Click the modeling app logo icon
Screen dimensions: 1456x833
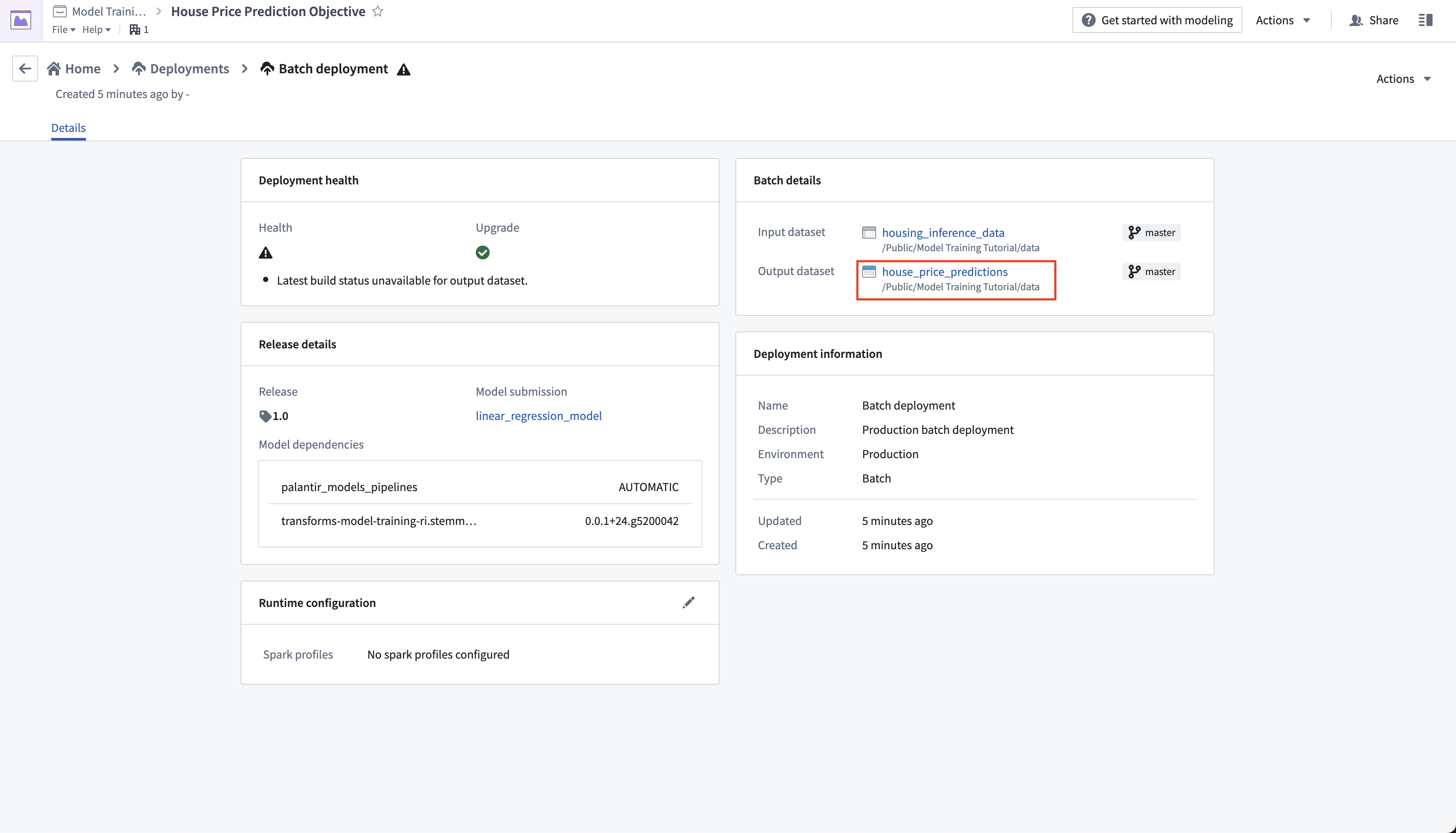coord(21,20)
